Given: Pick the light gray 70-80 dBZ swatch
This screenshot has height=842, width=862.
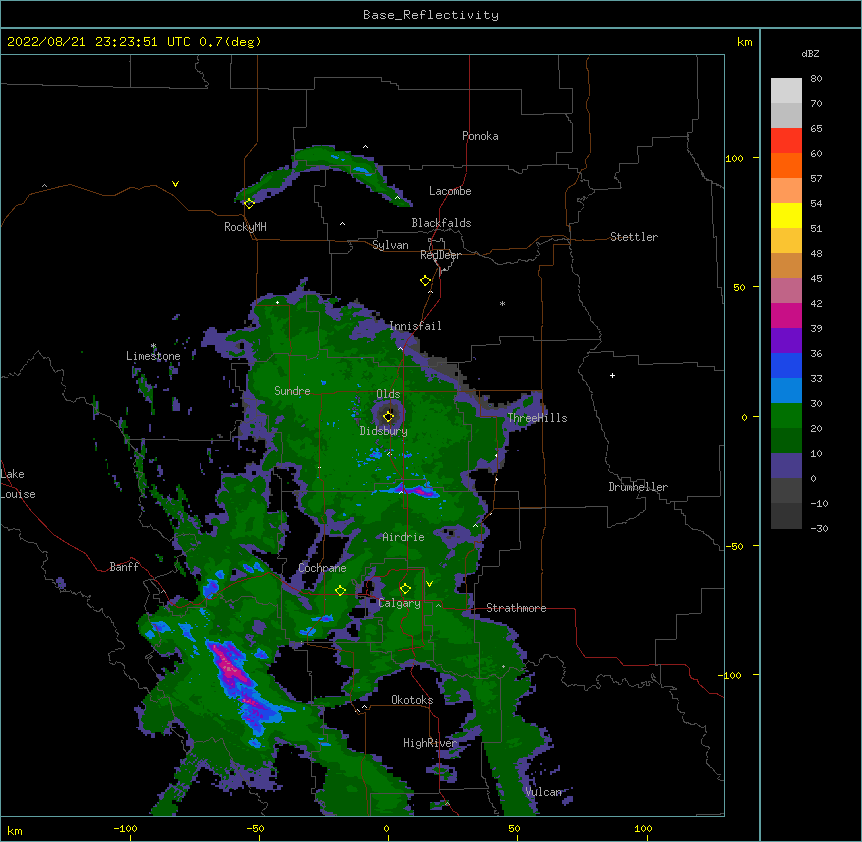Looking at the screenshot, I should tap(786, 91).
